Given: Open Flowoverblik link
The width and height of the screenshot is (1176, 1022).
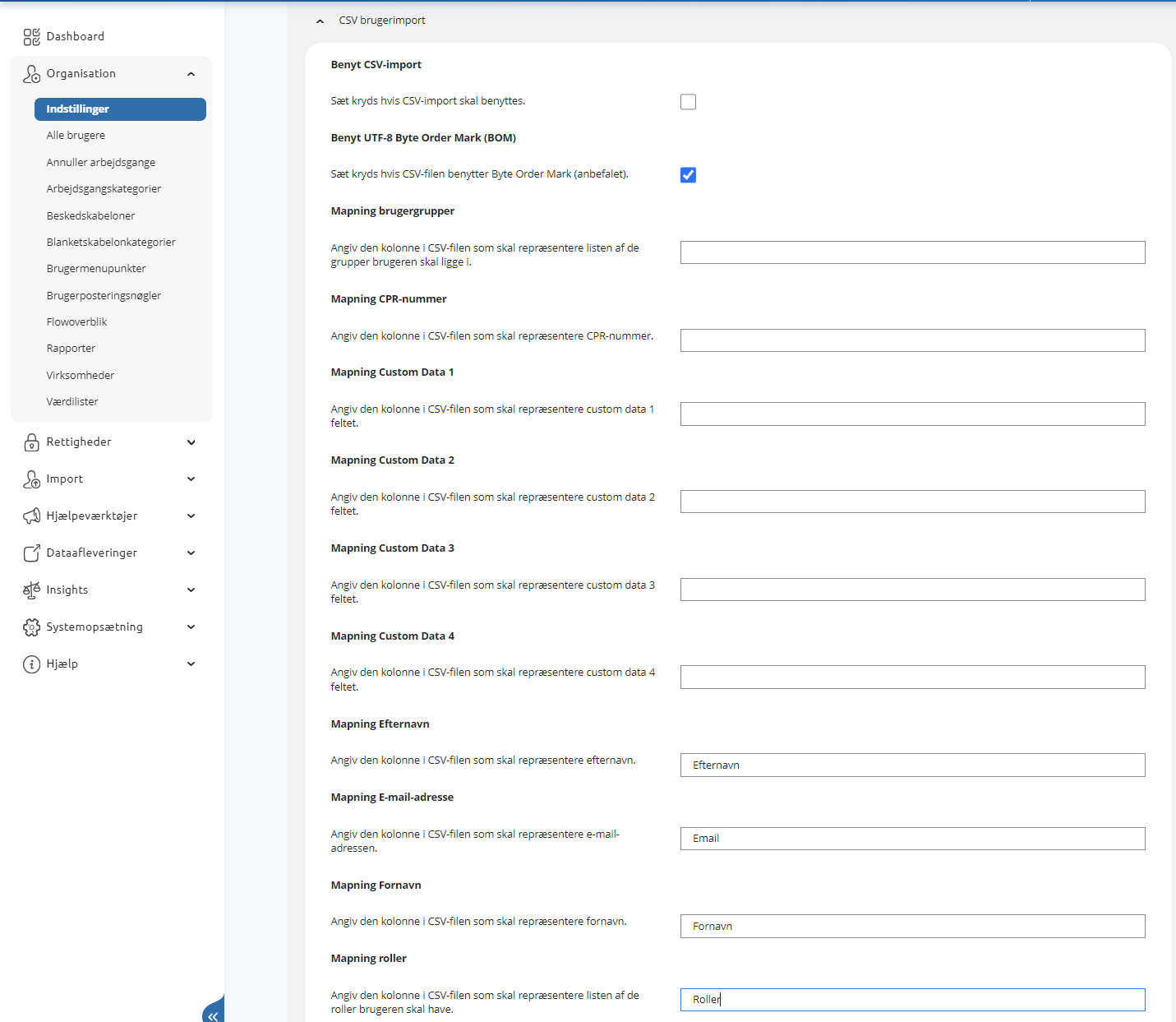Looking at the screenshot, I should 76,322.
